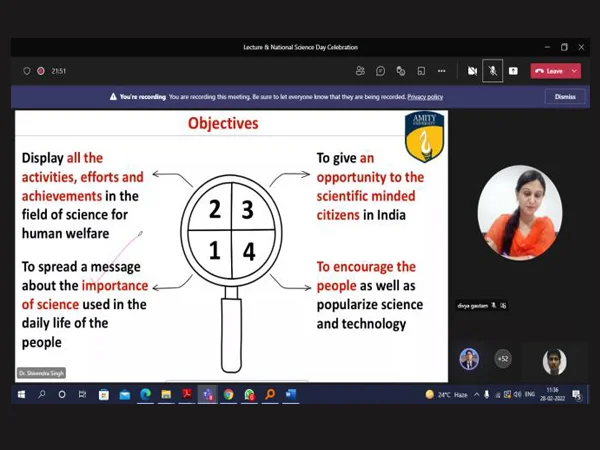Open the Privacy policy link

tap(425, 97)
